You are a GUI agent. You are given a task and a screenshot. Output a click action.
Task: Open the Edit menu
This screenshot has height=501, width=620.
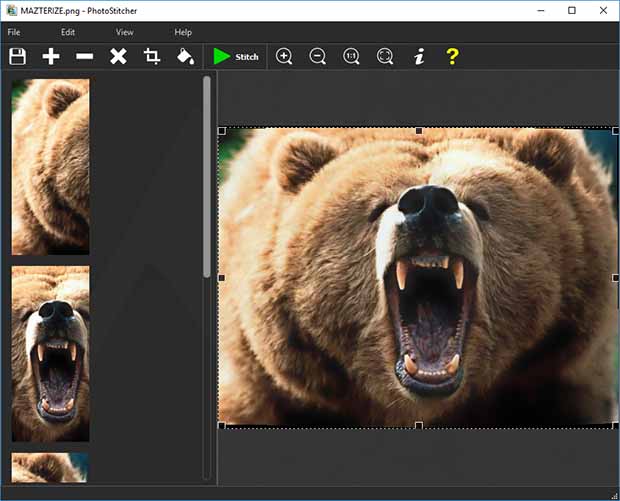pyautogui.click(x=67, y=32)
